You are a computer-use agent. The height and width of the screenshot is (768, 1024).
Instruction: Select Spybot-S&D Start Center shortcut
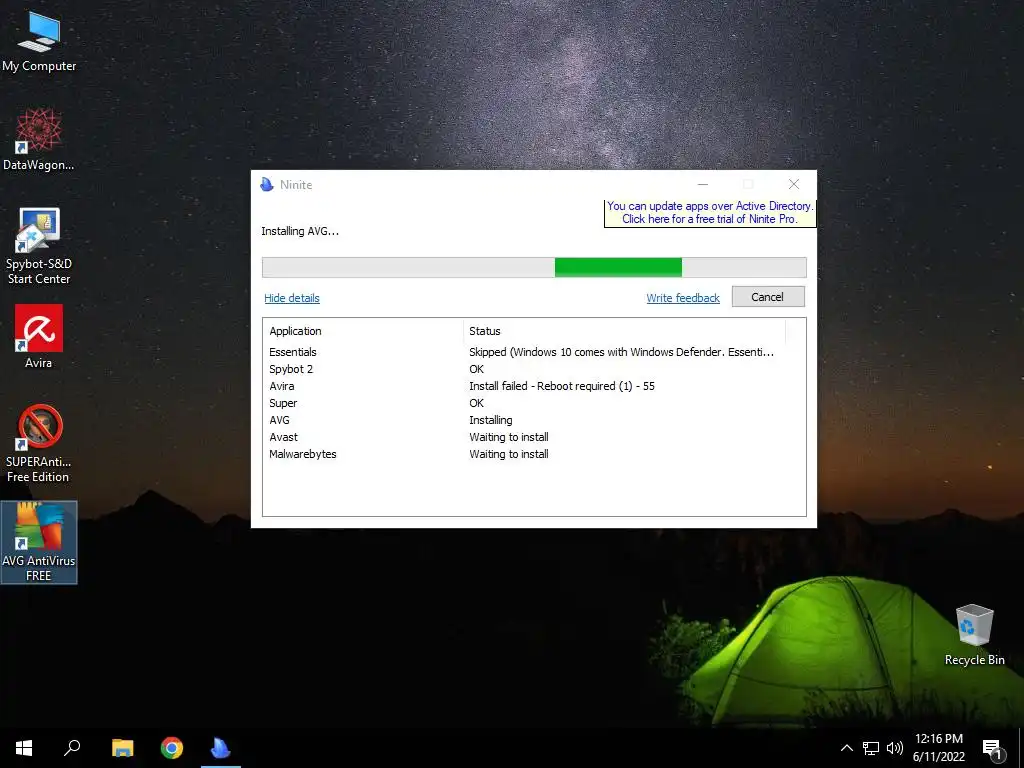click(39, 246)
